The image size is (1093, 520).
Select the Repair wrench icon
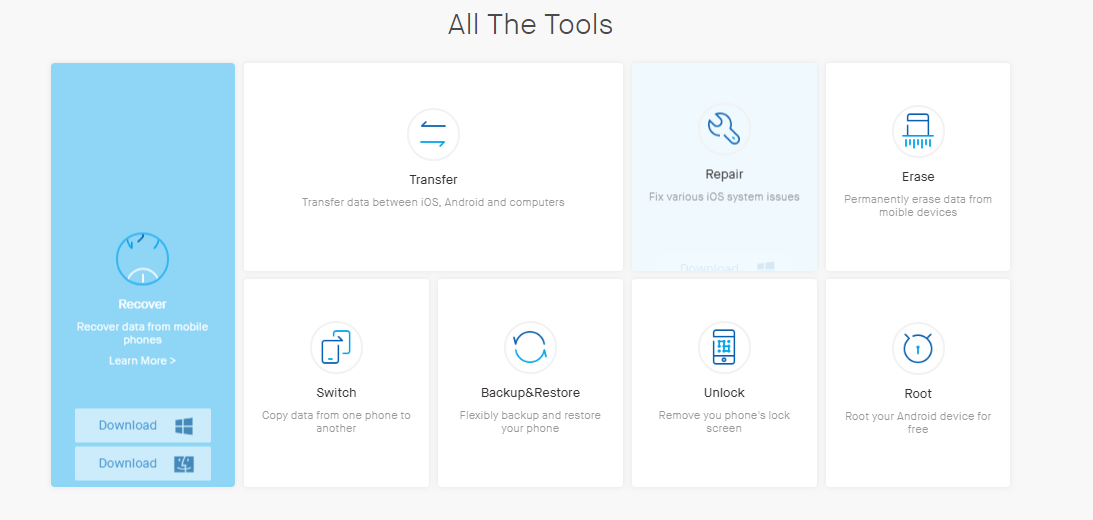click(x=724, y=129)
